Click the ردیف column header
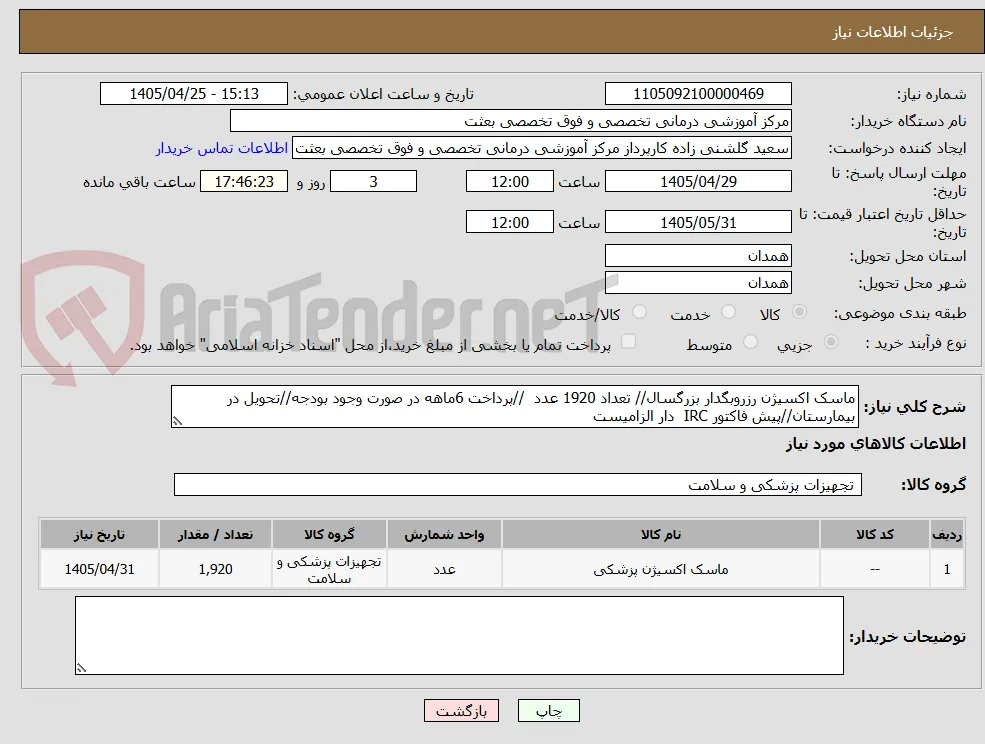 pos(947,535)
